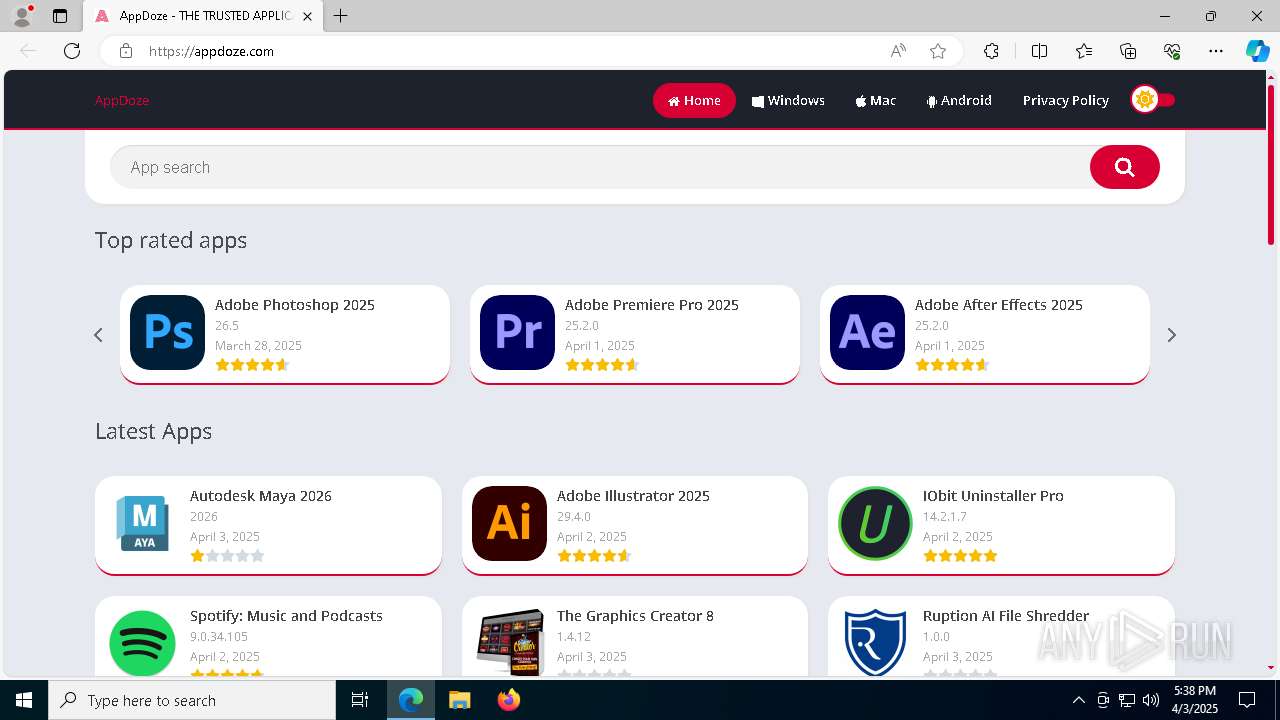Open Spotify: Music and Podcasts title link
This screenshot has height=720, width=1280.
pos(286,616)
